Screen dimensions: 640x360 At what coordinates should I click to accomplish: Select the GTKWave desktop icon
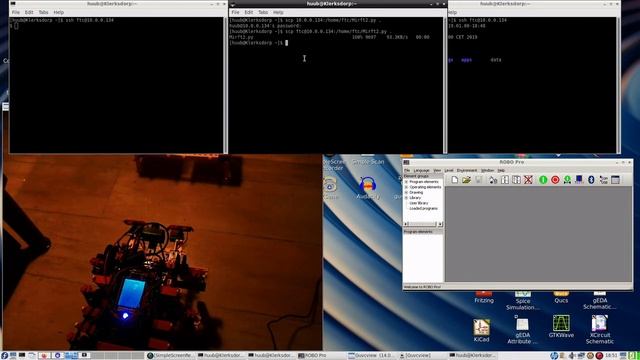click(561, 327)
